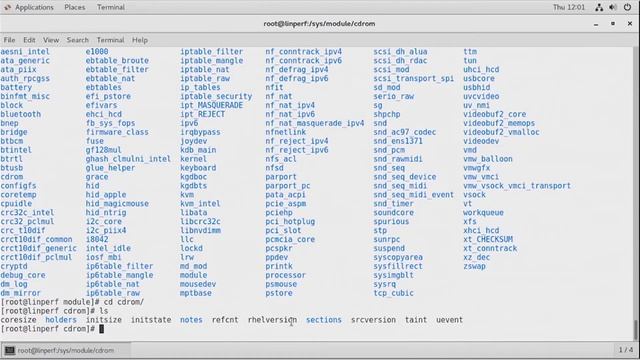Click the srcversion file name
Screen dimensions: 640x360
(x=373, y=320)
